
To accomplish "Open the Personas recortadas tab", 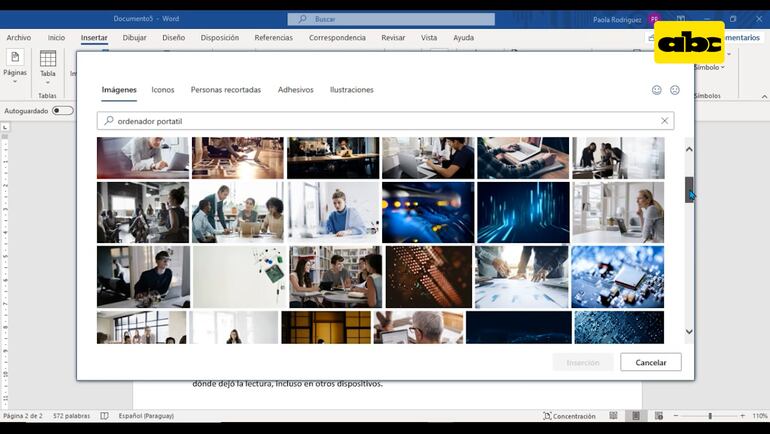I will point(225,90).
